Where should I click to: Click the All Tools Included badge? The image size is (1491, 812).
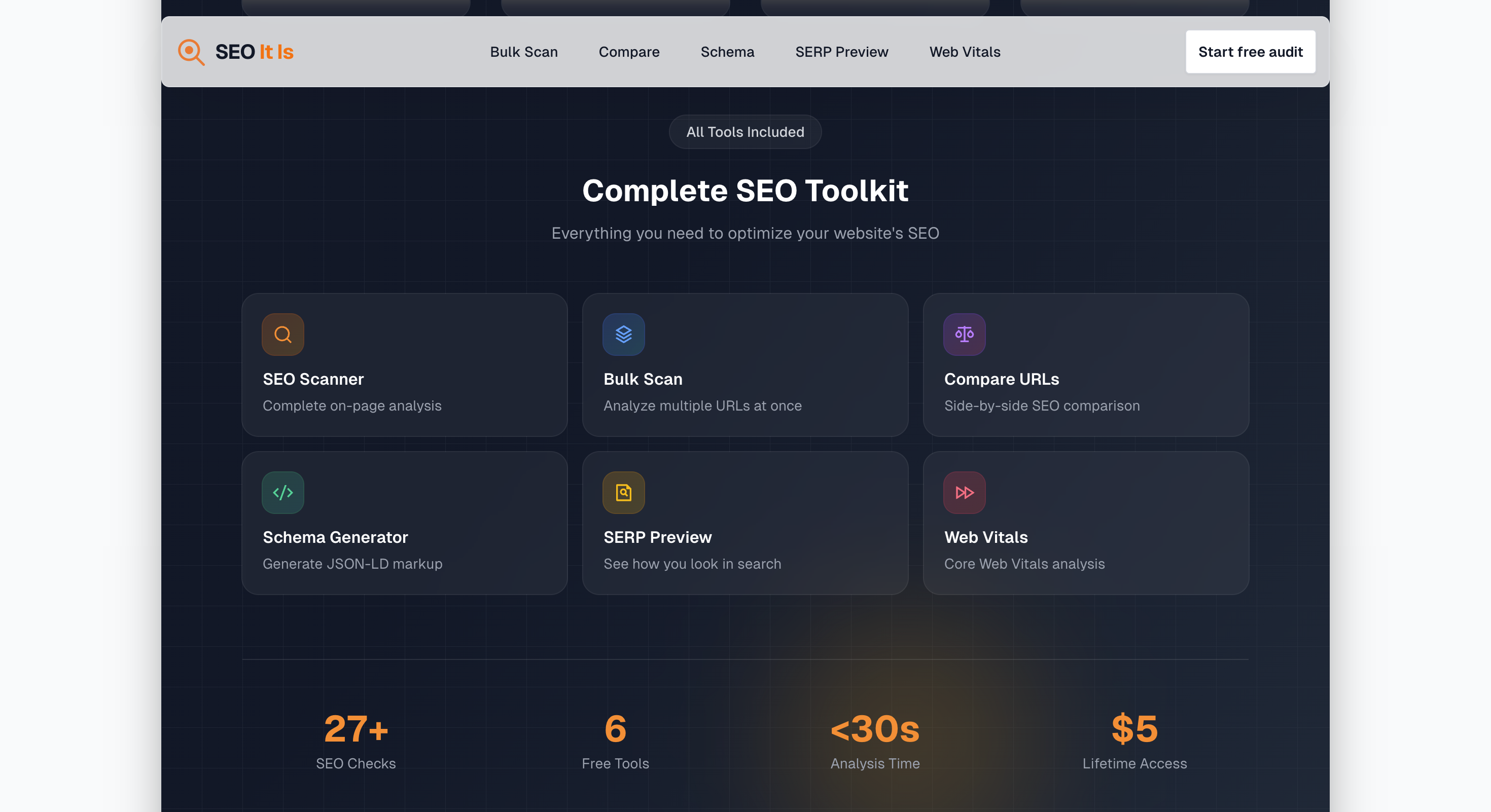(745, 132)
